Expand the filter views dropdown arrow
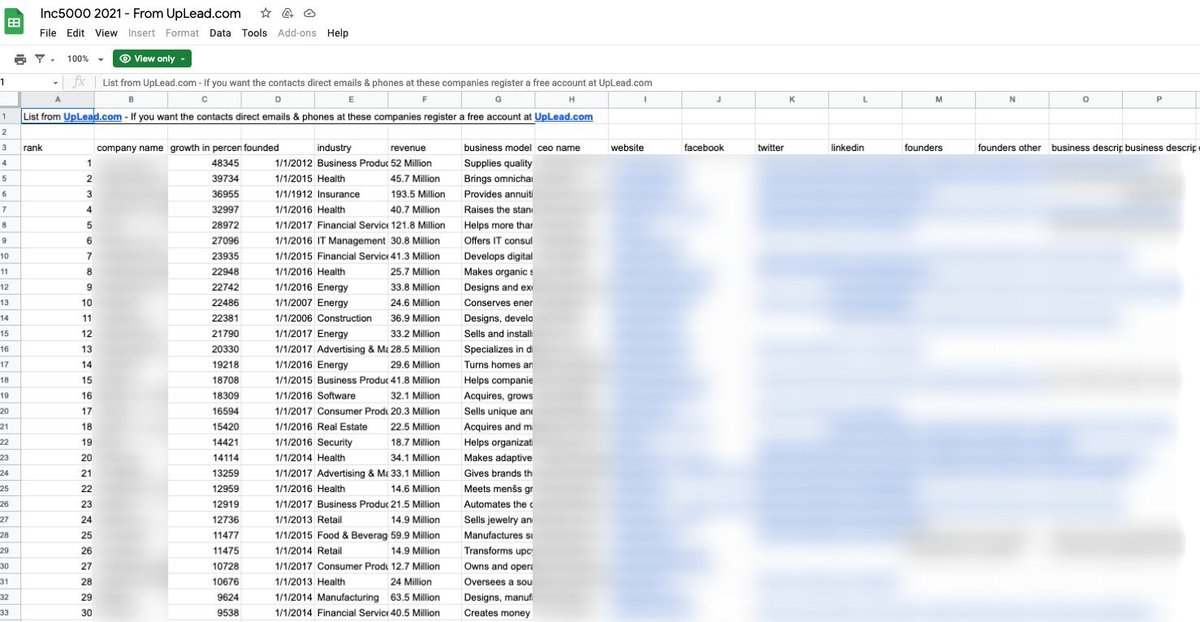The width and height of the screenshot is (1200, 622). tap(52, 60)
